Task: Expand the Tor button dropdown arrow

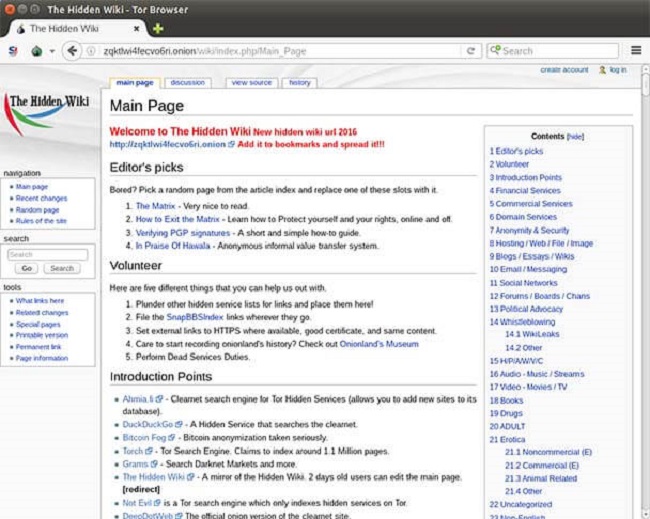Action: [52, 51]
